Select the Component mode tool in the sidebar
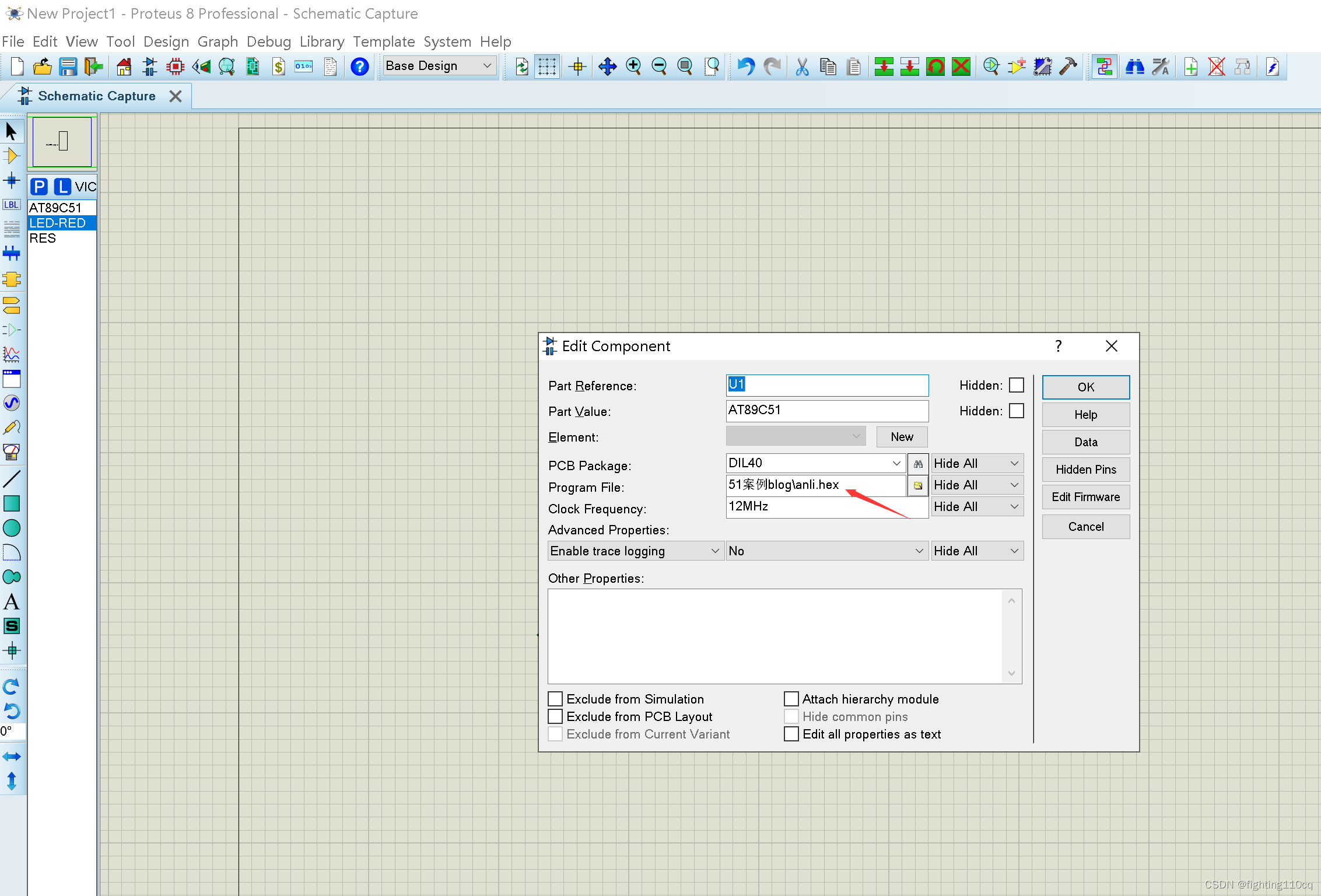 pos(11,156)
